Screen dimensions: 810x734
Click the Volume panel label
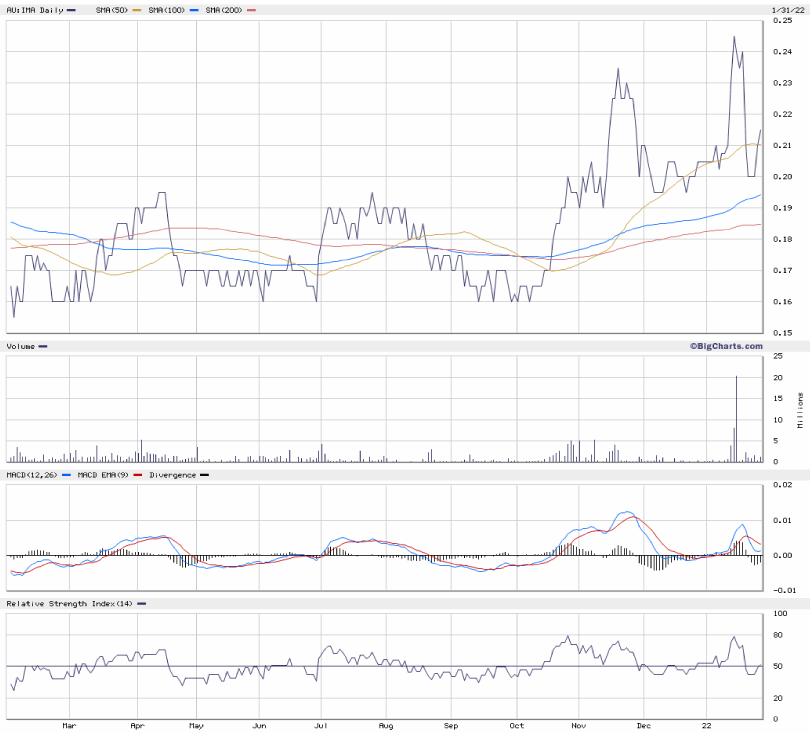click(x=21, y=346)
